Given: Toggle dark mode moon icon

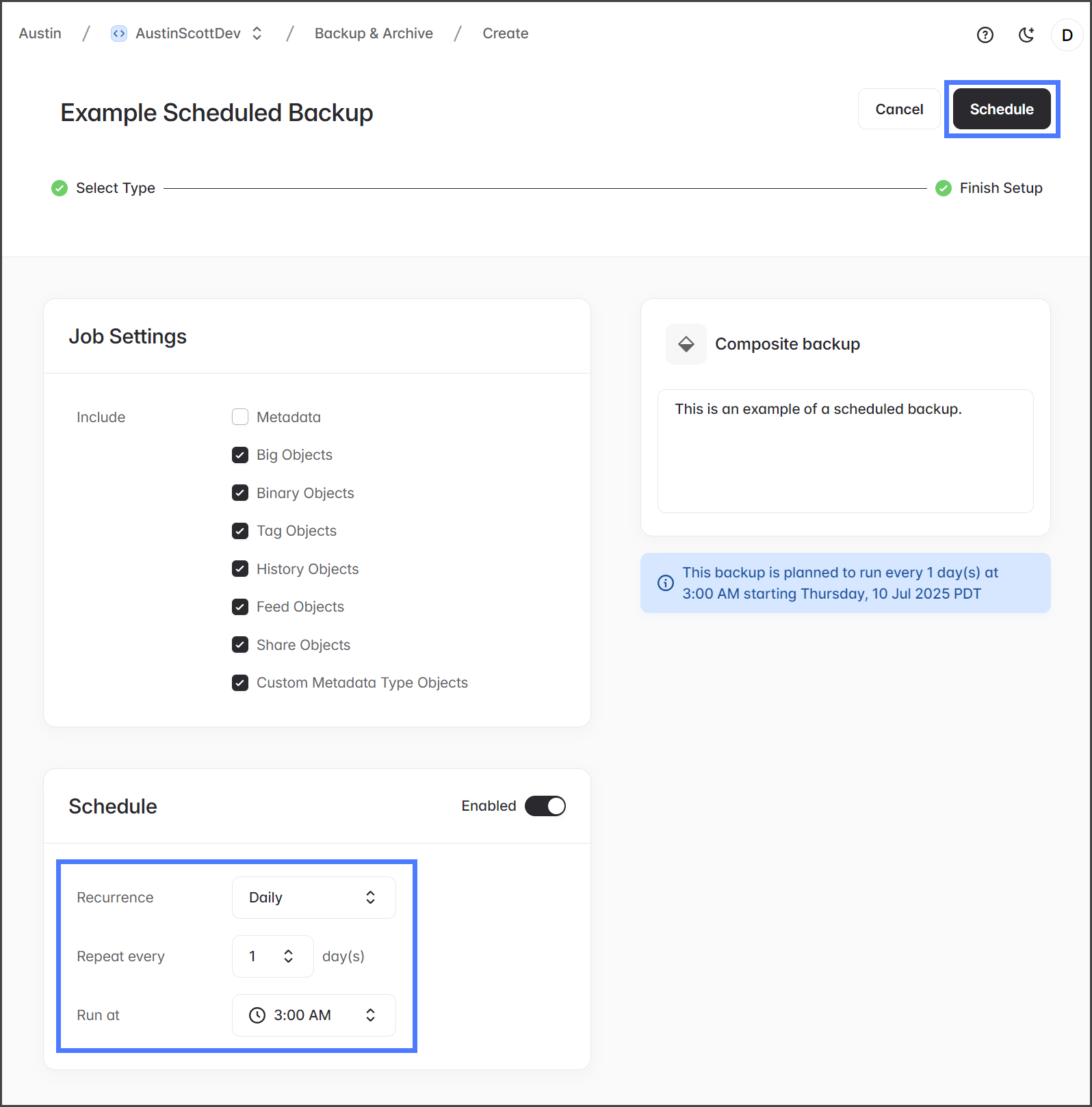Looking at the screenshot, I should point(1026,35).
